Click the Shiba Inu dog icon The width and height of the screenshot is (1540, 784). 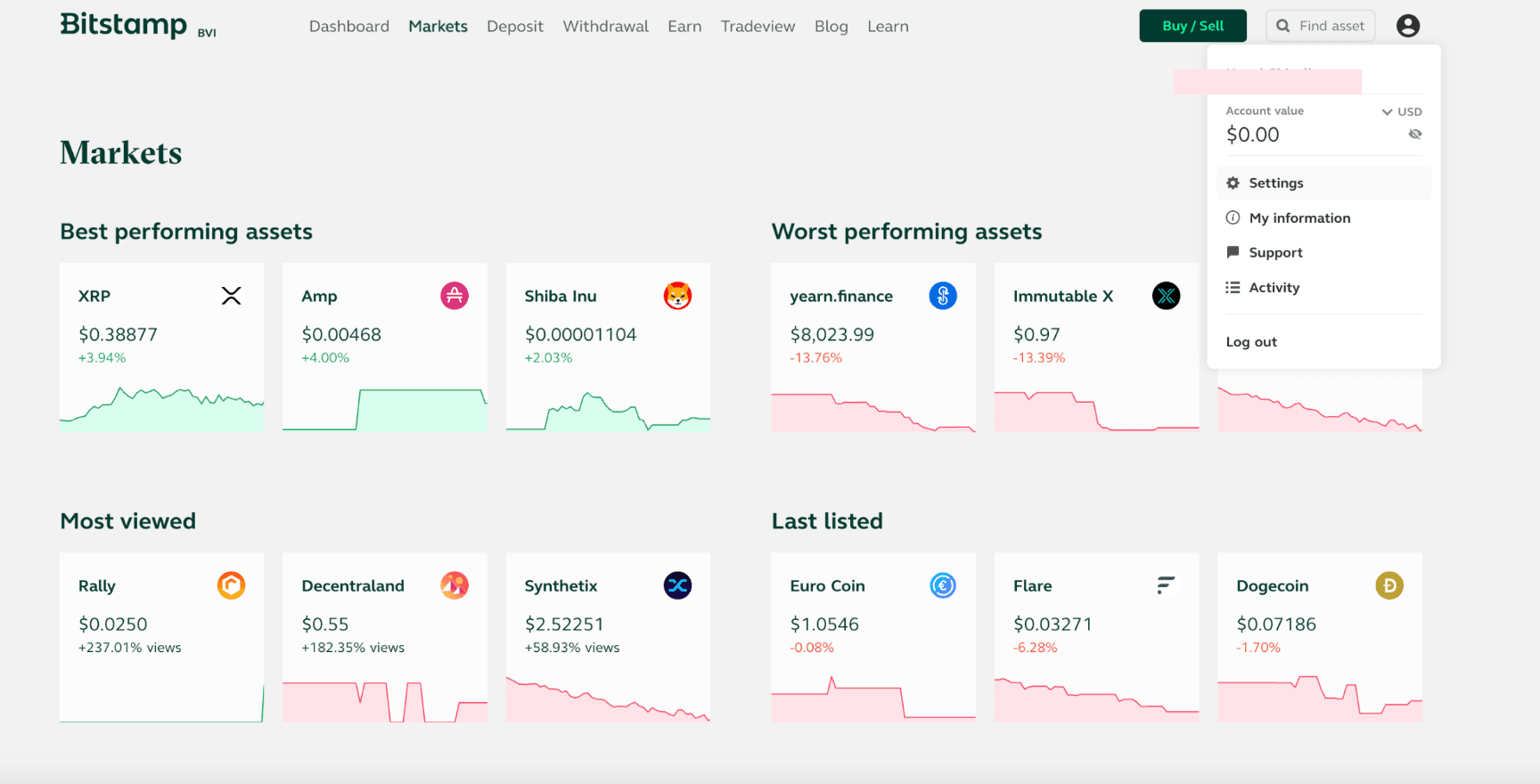pos(677,296)
